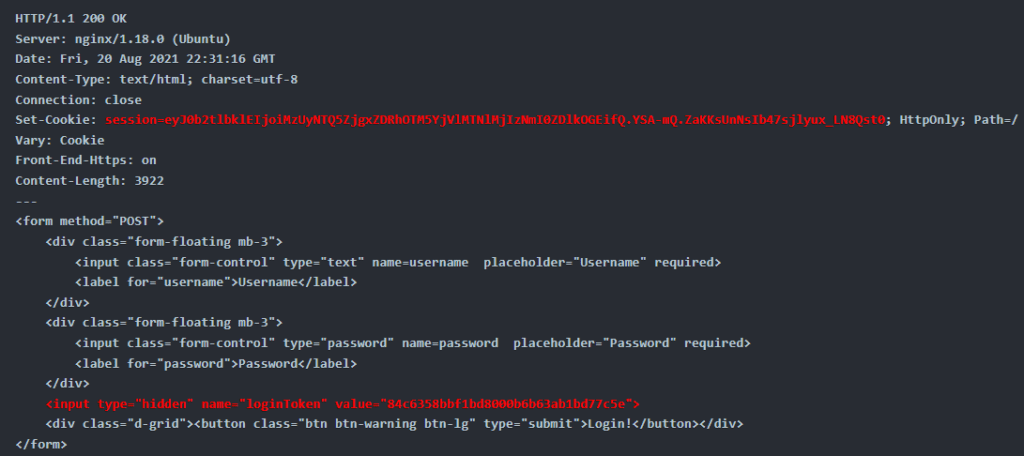Select the label for="username" line

coord(216,283)
